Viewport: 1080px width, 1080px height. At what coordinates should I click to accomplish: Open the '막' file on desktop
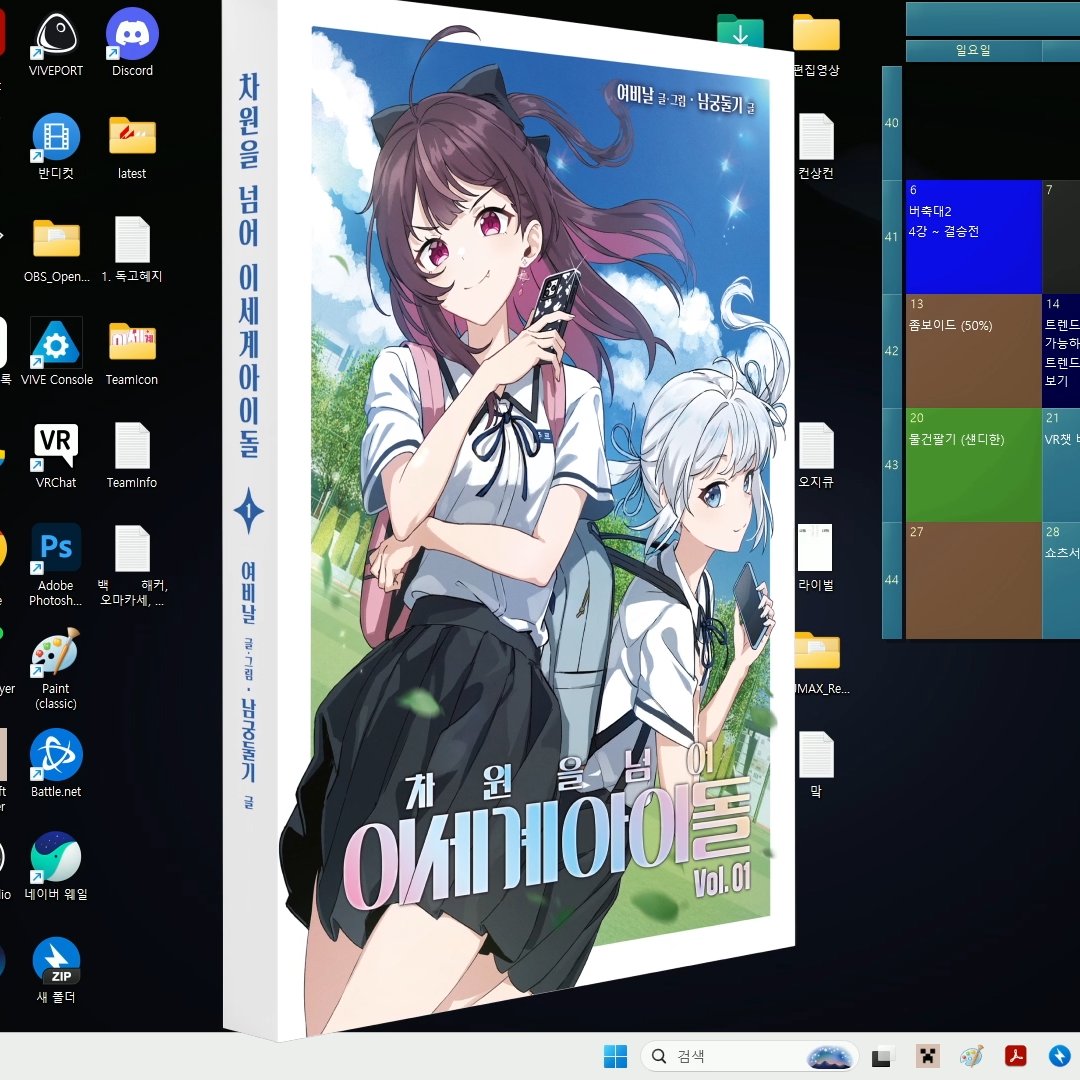coord(816,764)
